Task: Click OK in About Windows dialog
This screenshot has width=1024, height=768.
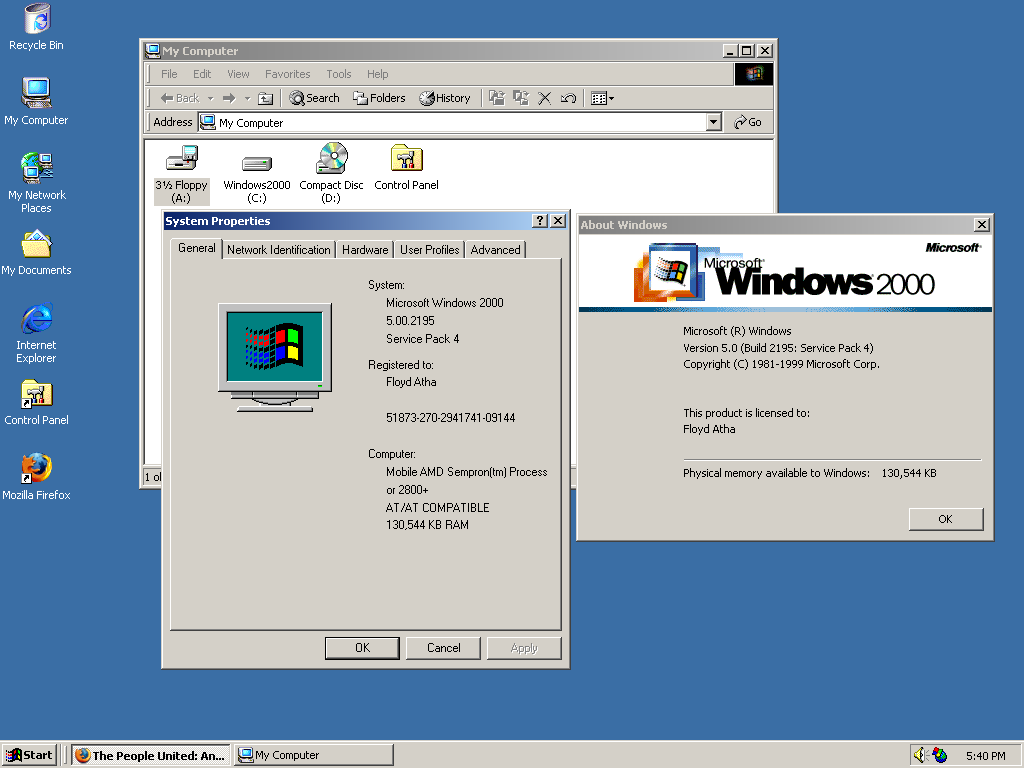Action: (945, 519)
